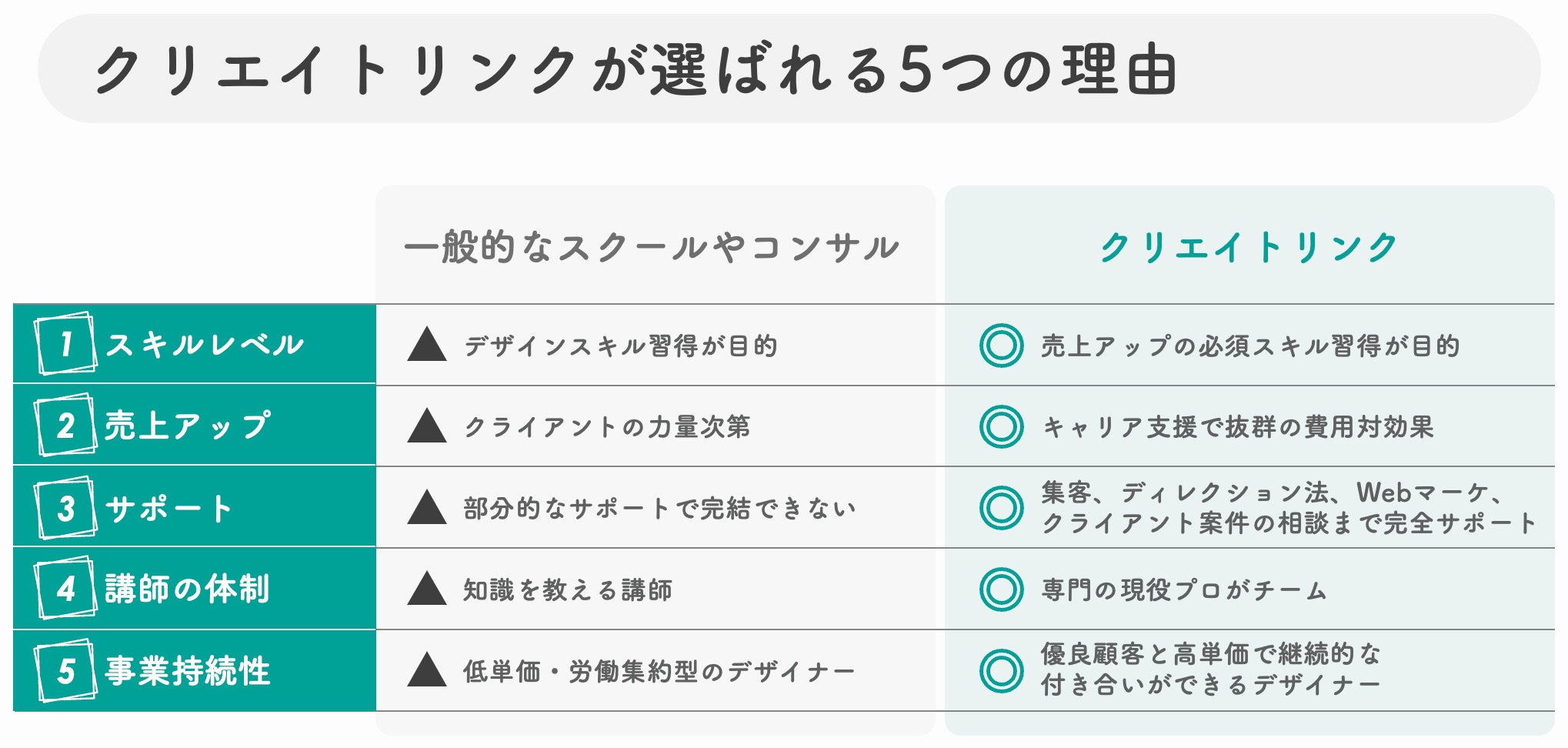Click the double-circle icon beside 専門の現役プロがチーム
This screenshot has width=1568, height=748.
coord(1001,589)
